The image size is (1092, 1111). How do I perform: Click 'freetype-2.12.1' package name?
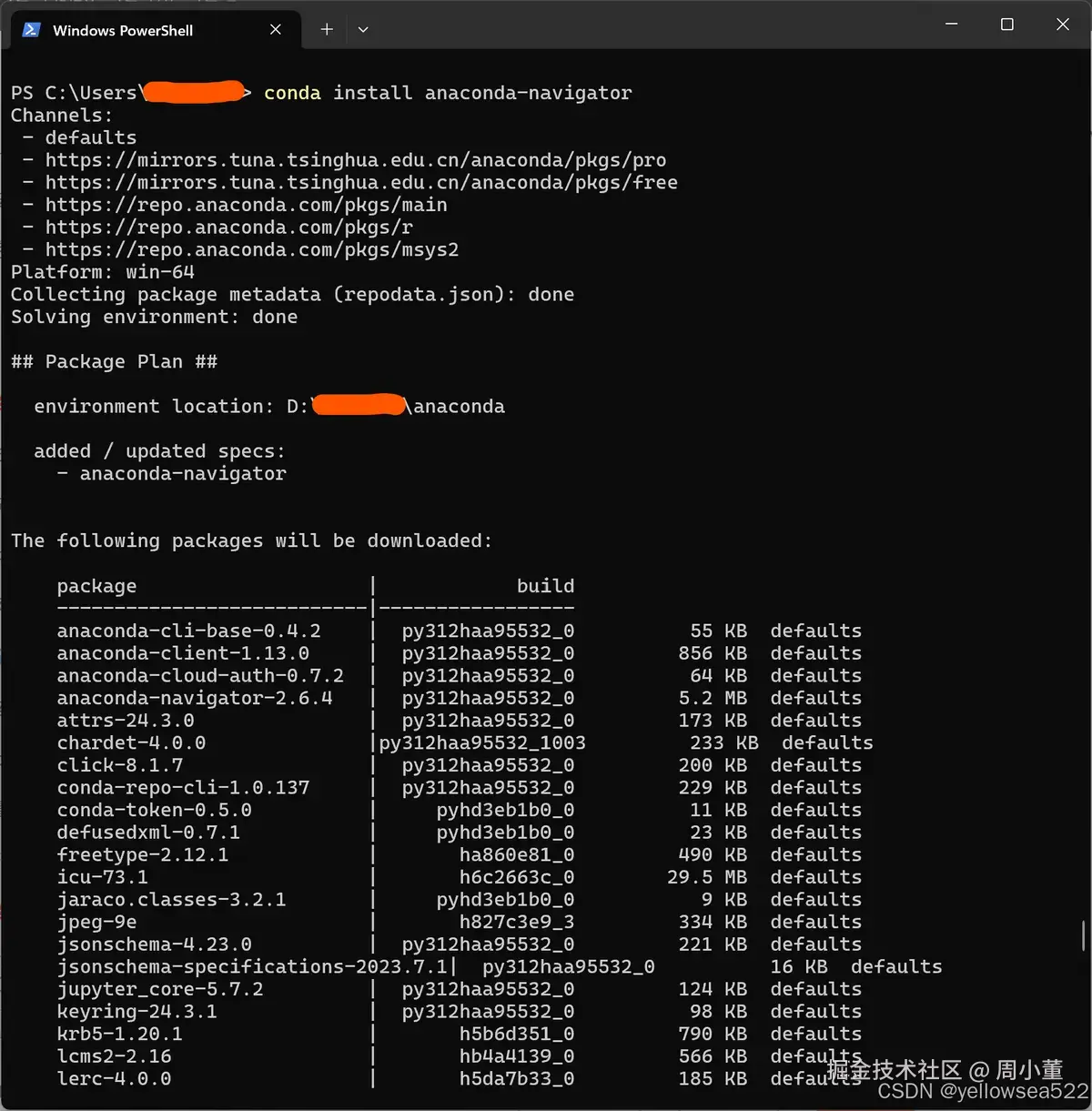coord(142,854)
